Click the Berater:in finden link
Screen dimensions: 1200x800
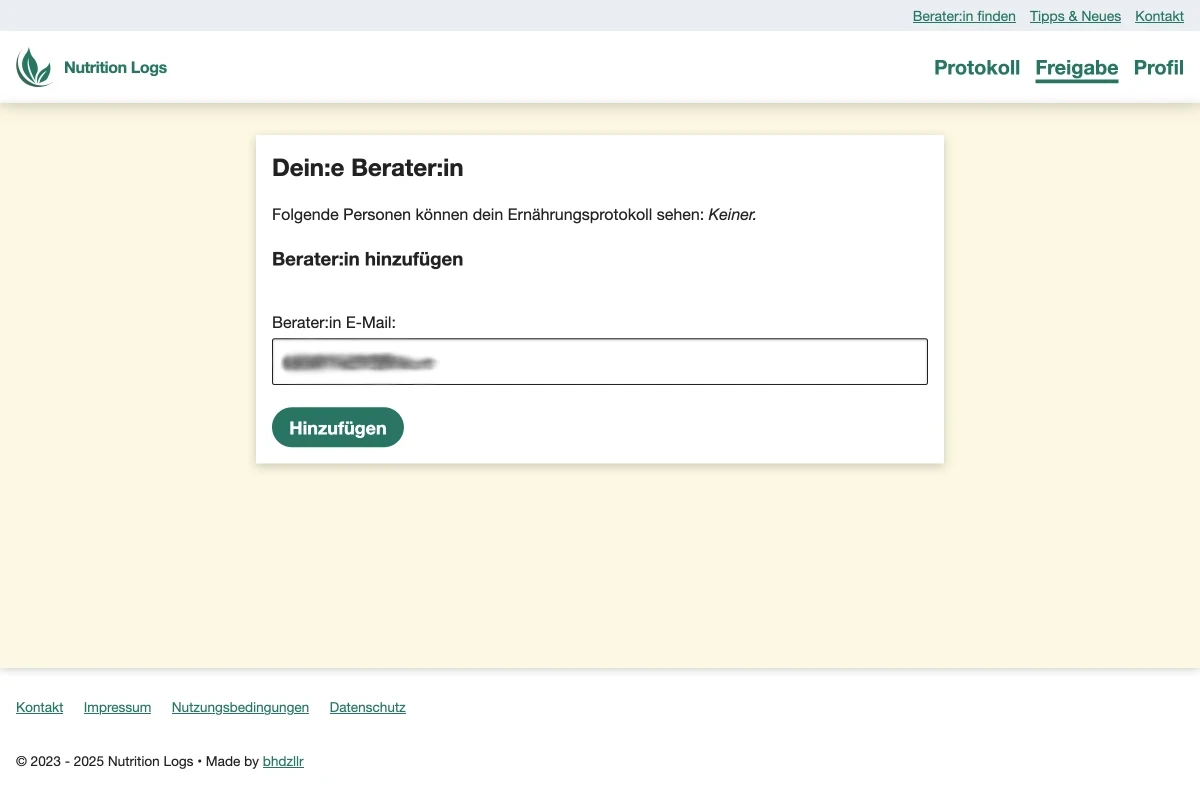click(x=963, y=16)
